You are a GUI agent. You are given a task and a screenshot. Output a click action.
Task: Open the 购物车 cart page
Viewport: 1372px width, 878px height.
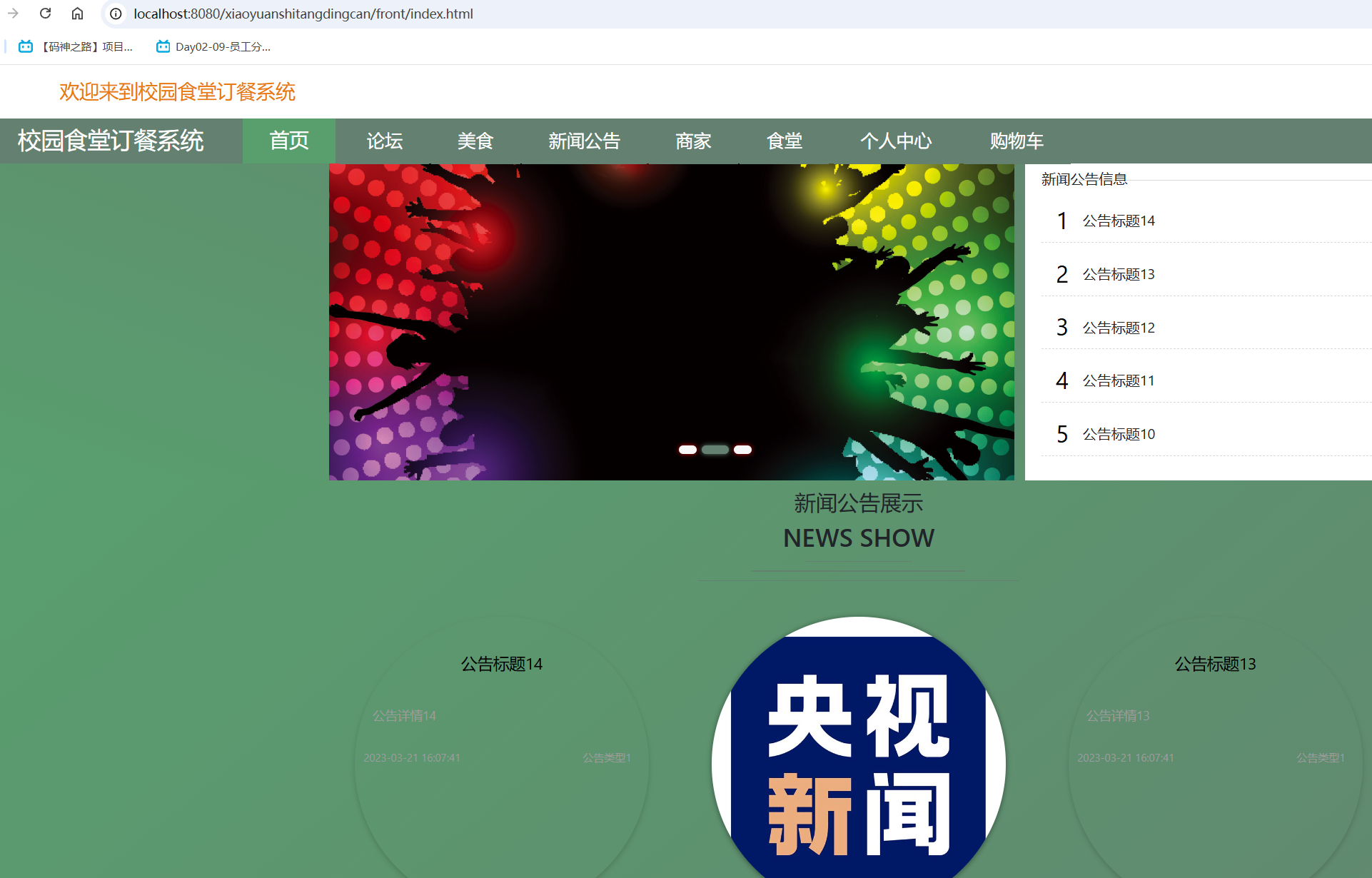(x=1017, y=141)
